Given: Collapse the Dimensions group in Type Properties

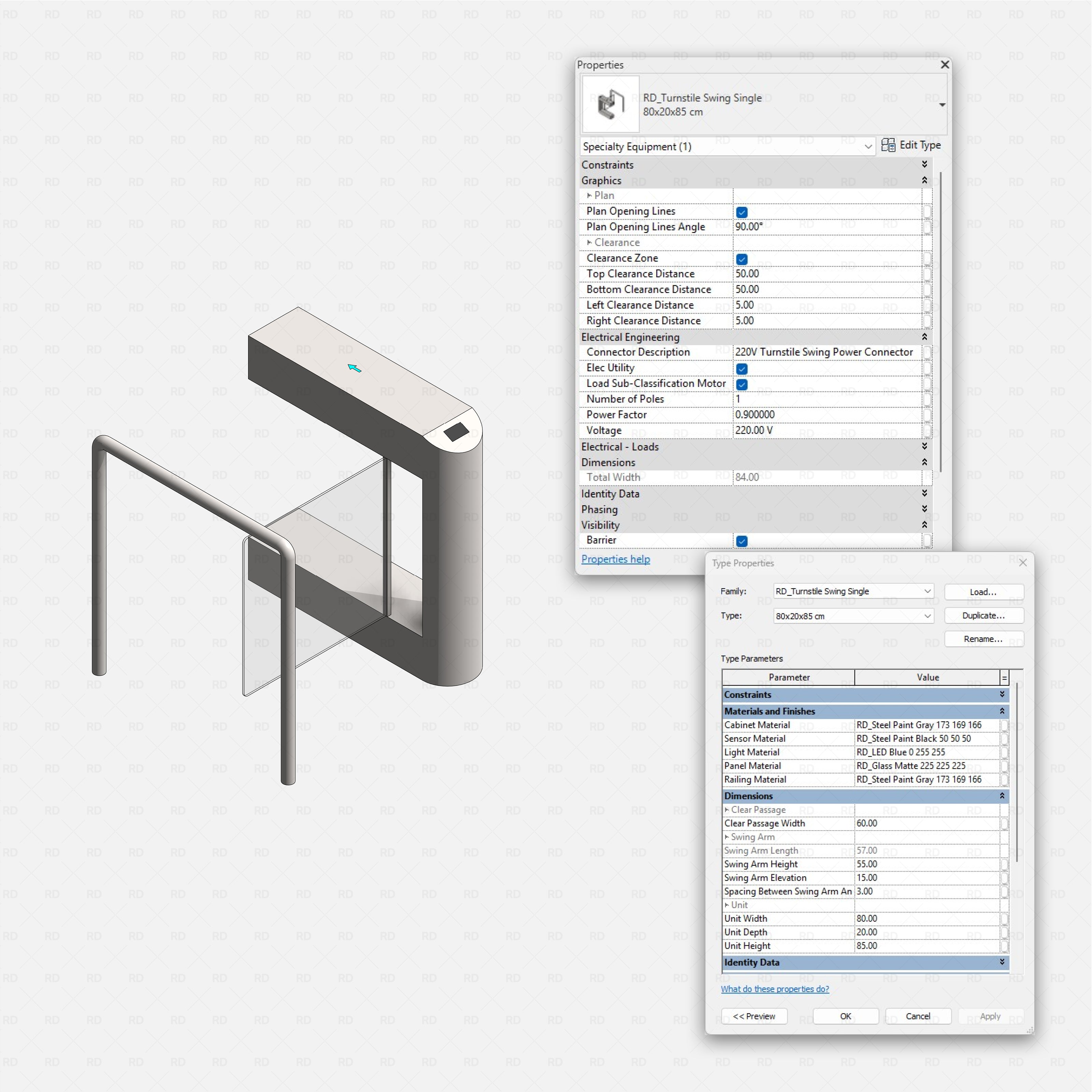Looking at the screenshot, I should 1002,796.
